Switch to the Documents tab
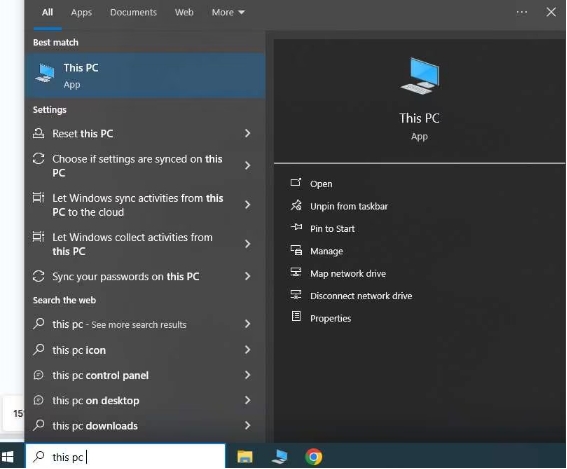Viewport: 567px width, 469px height. tap(133, 13)
